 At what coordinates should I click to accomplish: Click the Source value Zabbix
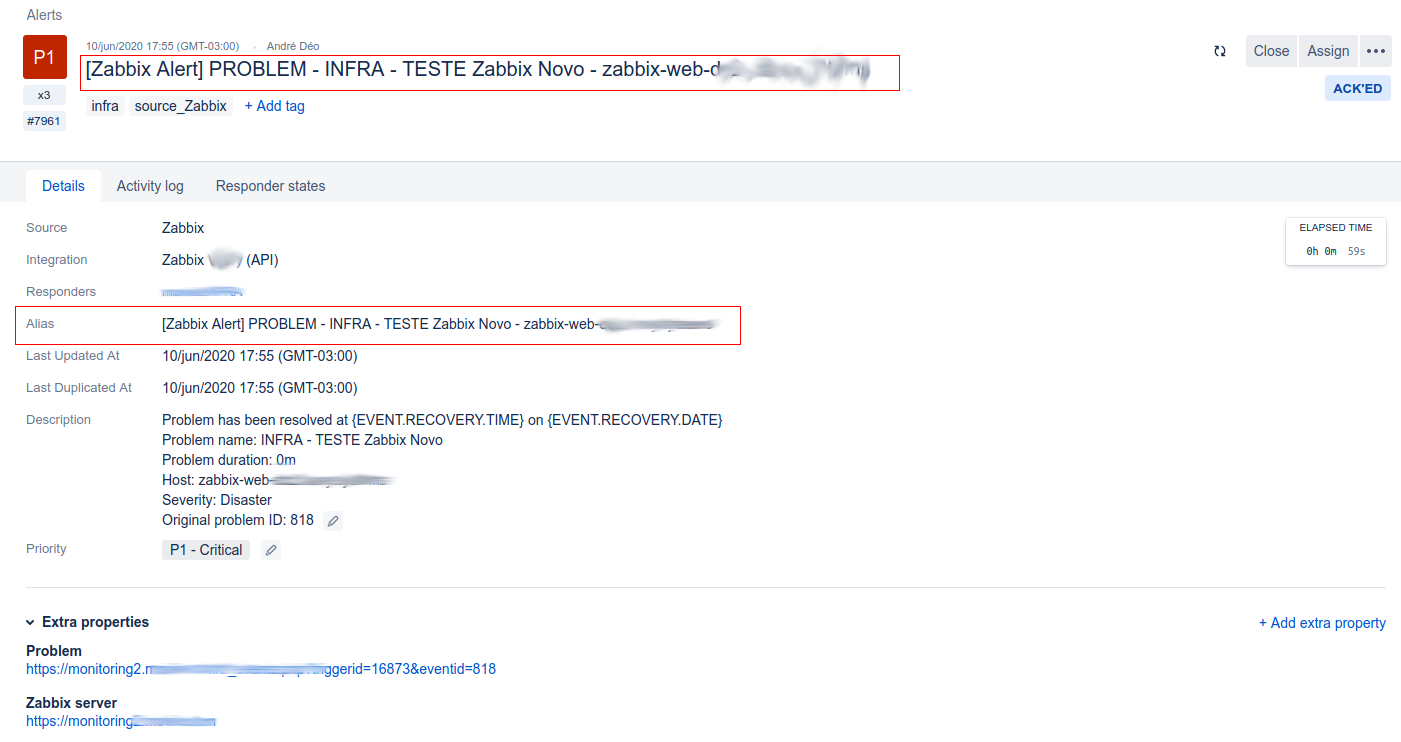(x=183, y=228)
